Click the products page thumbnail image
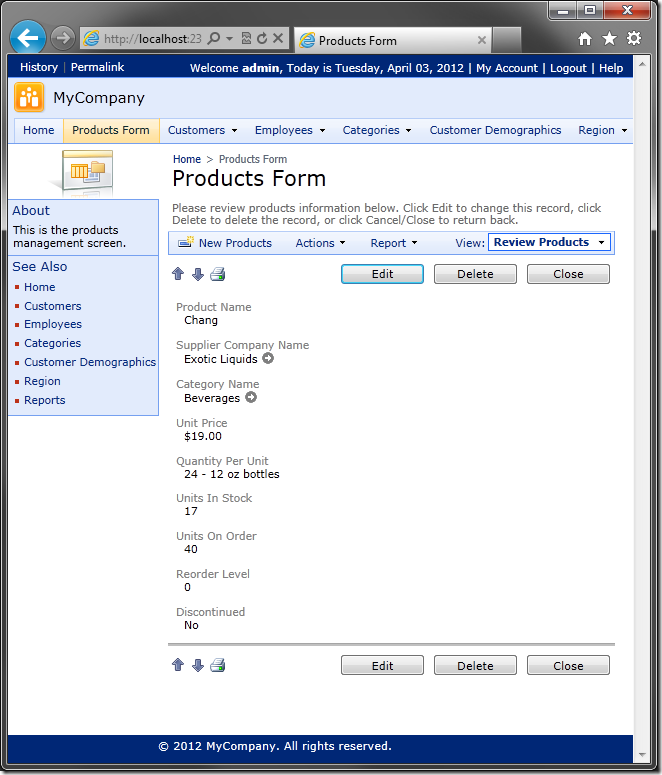 (87, 172)
